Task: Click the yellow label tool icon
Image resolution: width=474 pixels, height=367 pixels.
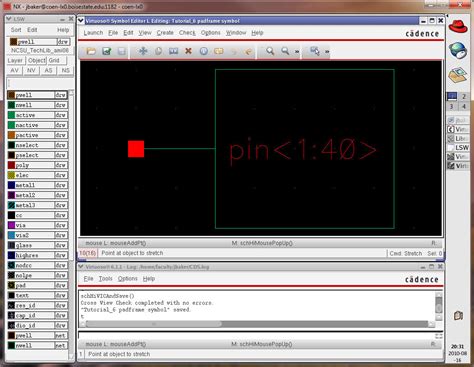Action: coord(219,51)
